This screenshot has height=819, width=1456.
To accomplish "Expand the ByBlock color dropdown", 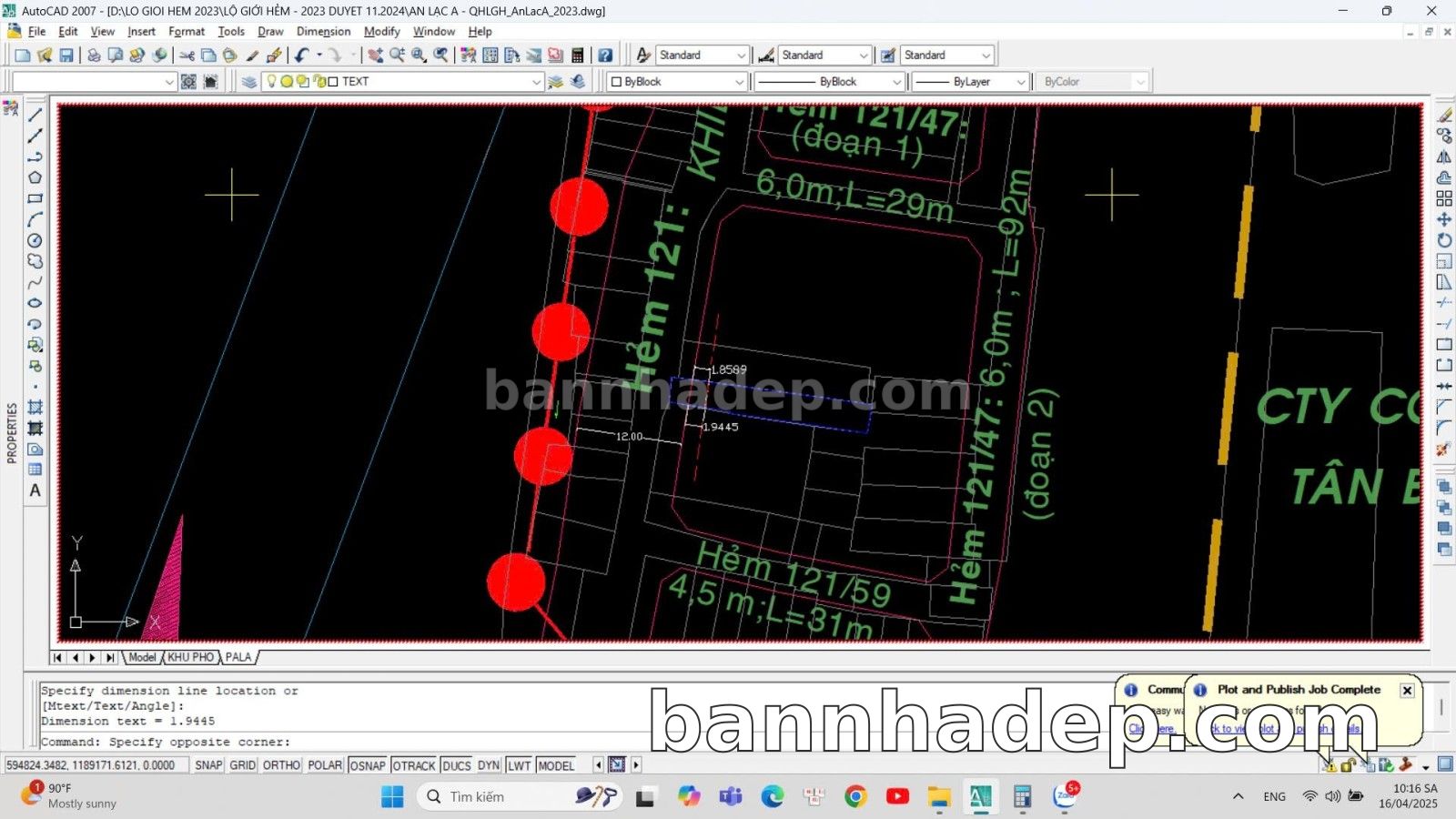I will [x=739, y=82].
